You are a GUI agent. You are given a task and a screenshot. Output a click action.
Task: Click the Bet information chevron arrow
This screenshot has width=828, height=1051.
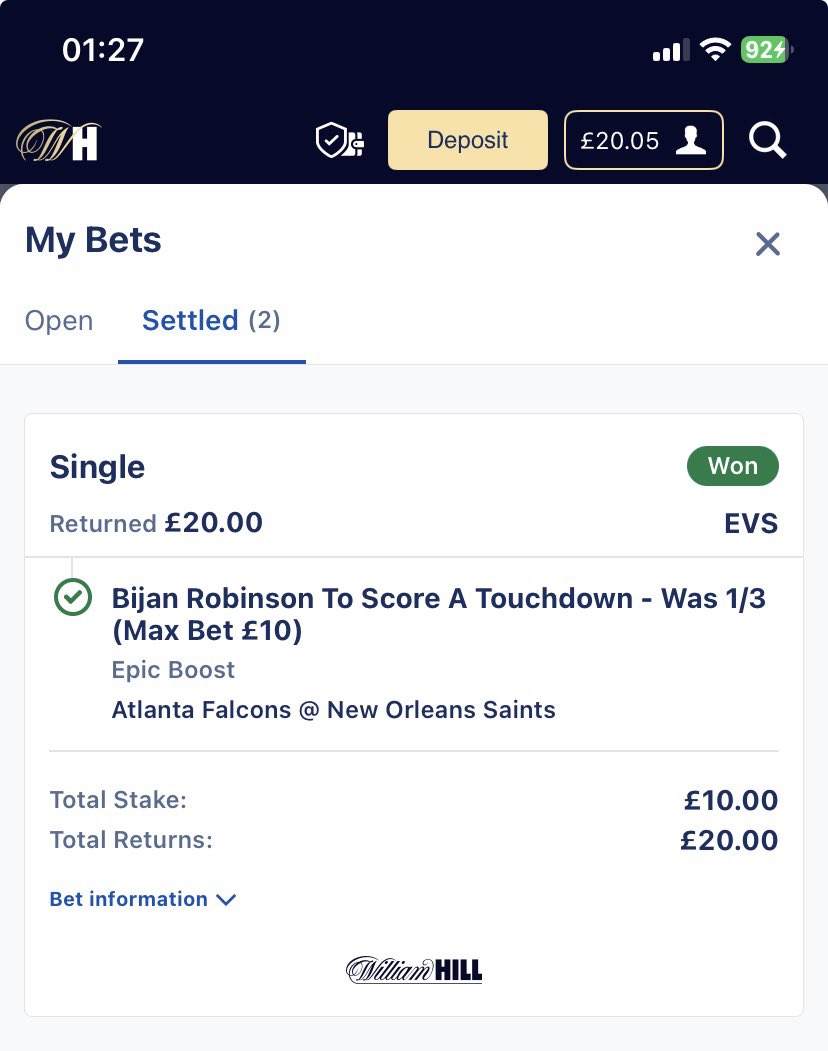point(226,900)
